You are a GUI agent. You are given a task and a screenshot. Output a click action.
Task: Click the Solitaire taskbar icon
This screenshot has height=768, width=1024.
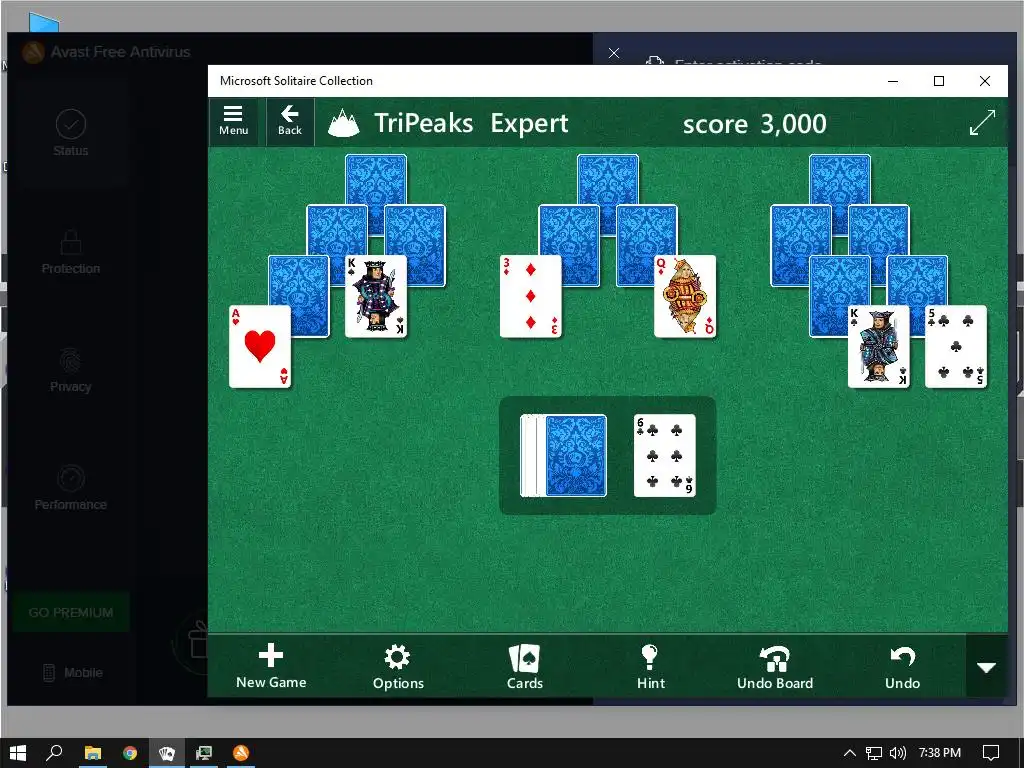tap(167, 753)
